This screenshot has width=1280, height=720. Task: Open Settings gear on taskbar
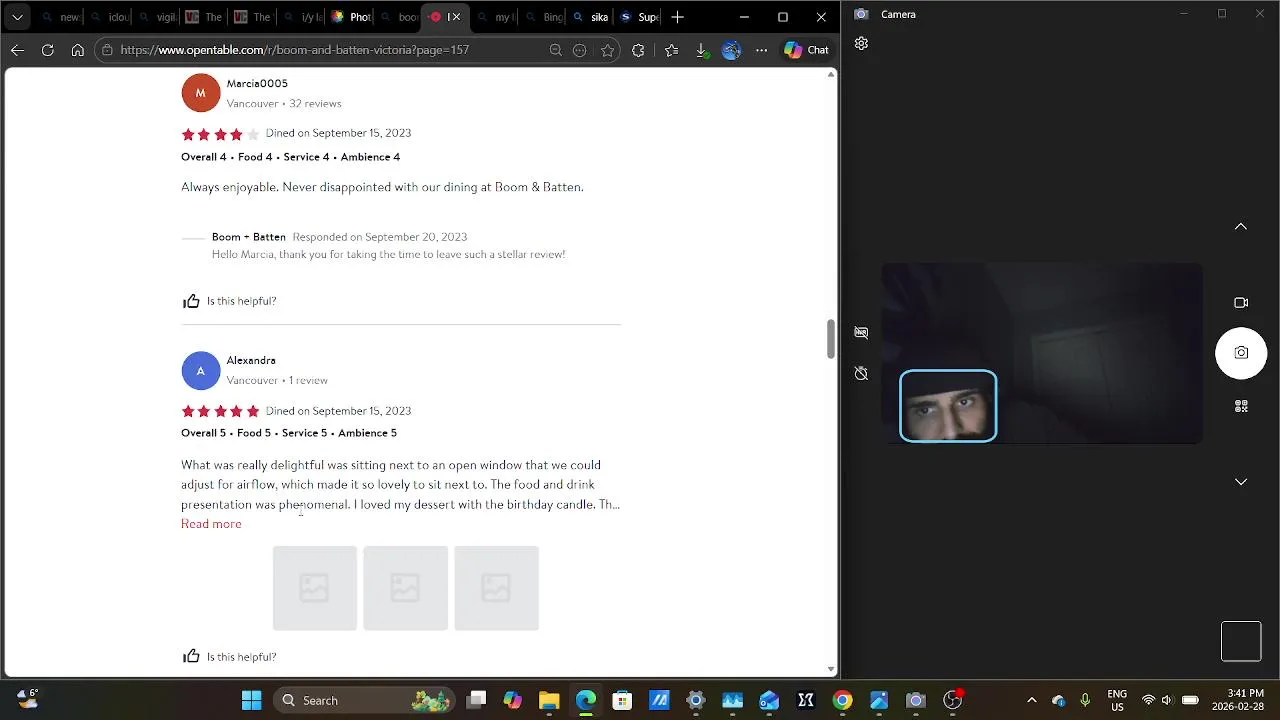tap(696, 700)
